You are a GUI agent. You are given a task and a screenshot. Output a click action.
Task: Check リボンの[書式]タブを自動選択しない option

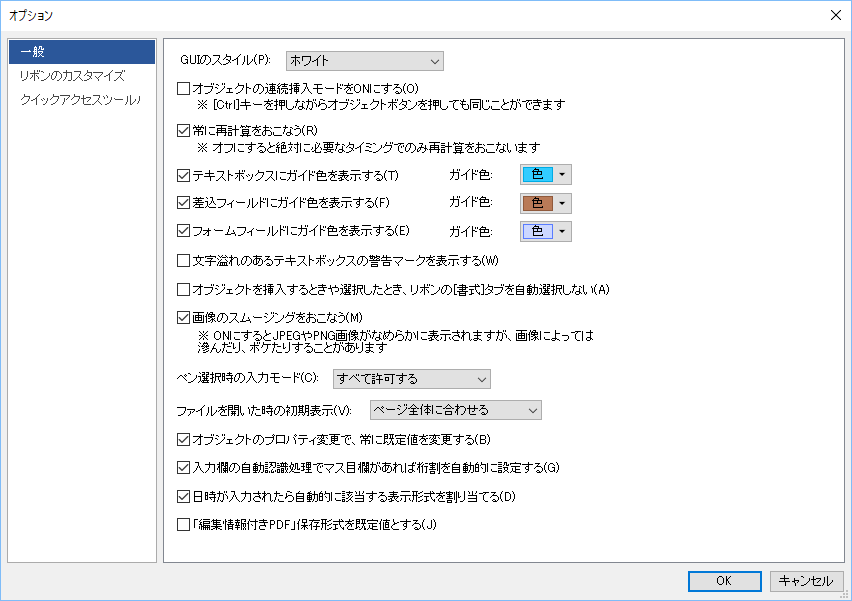(184, 290)
